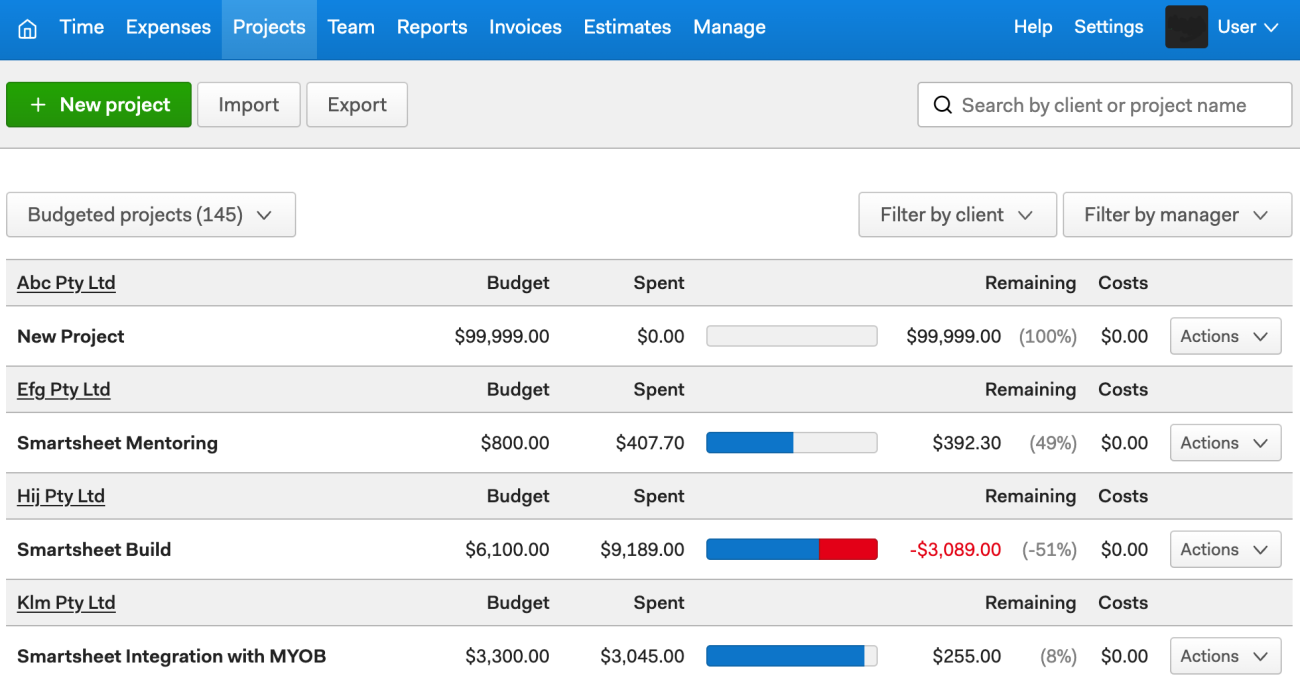Open the Budgeted projects filter dropdown
Image resolution: width=1300 pixels, height=684 pixels.
150,214
